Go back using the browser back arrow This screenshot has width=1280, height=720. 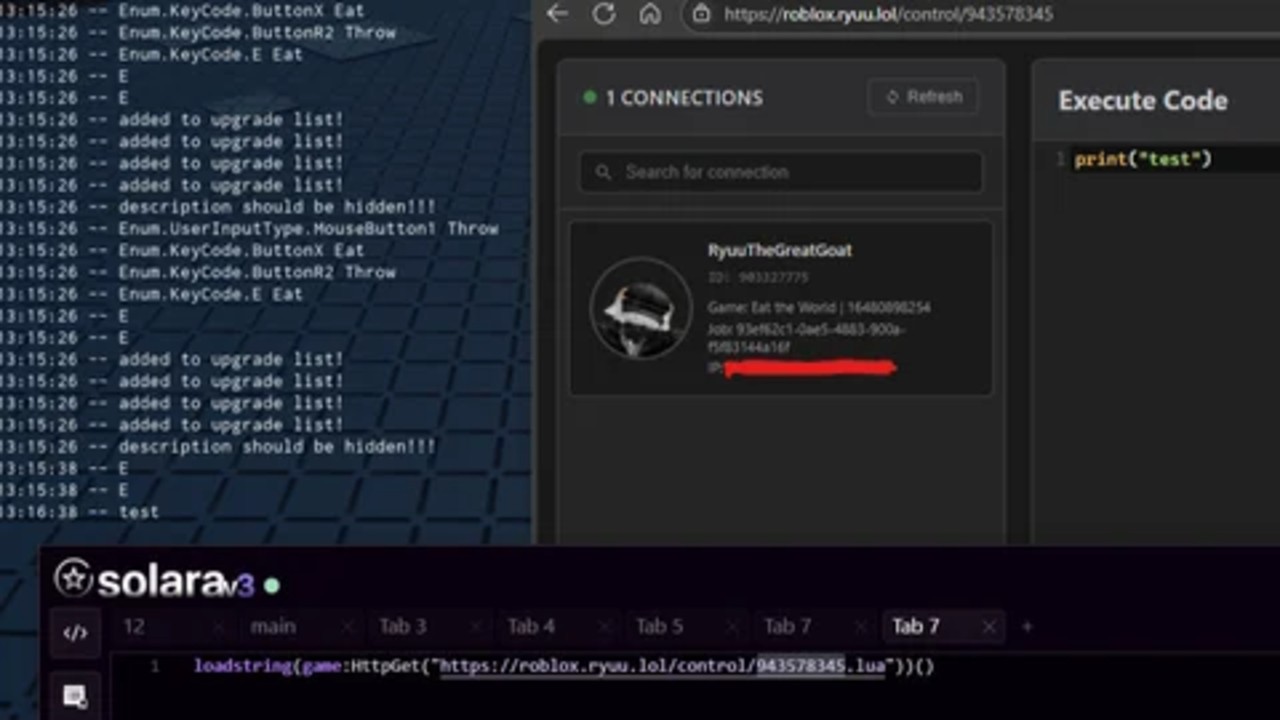pyautogui.click(x=558, y=14)
